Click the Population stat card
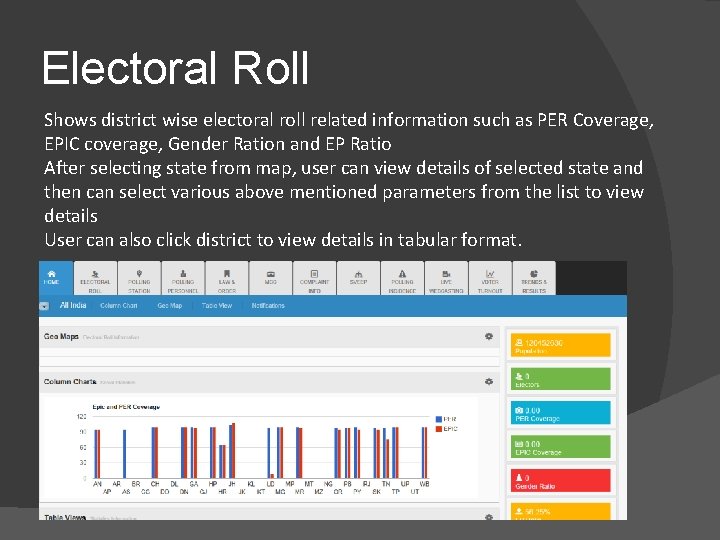The height and width of the screenshot is (540, 720). pyautogui.click(x=561, y=345)
